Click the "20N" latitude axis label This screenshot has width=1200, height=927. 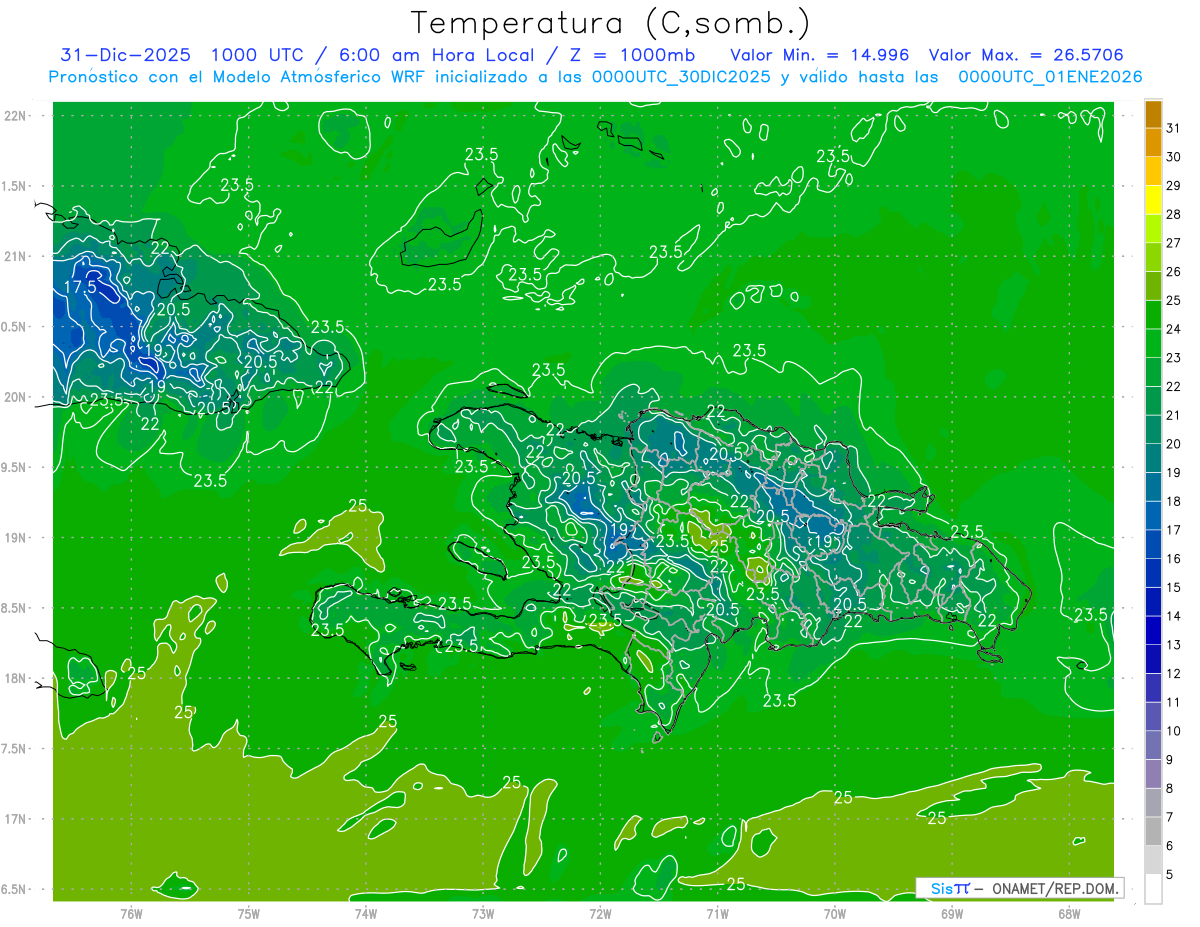pos(16,398)
